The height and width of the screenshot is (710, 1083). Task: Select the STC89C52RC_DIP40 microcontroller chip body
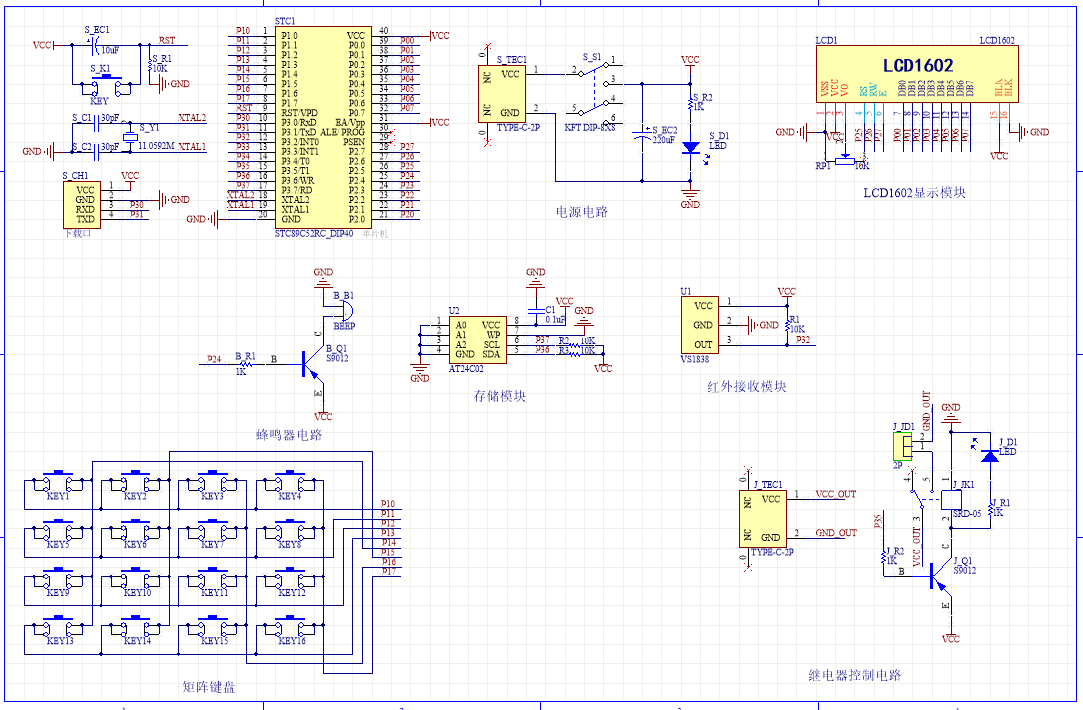323,127
